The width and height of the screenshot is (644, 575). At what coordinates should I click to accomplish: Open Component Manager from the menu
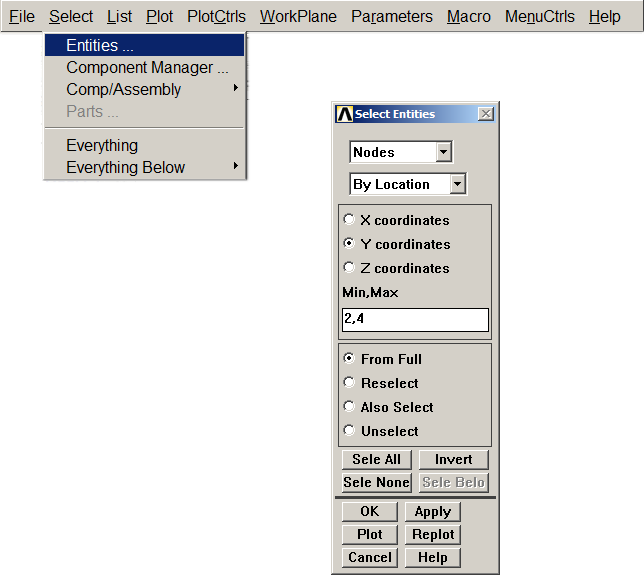coord(145,67)
